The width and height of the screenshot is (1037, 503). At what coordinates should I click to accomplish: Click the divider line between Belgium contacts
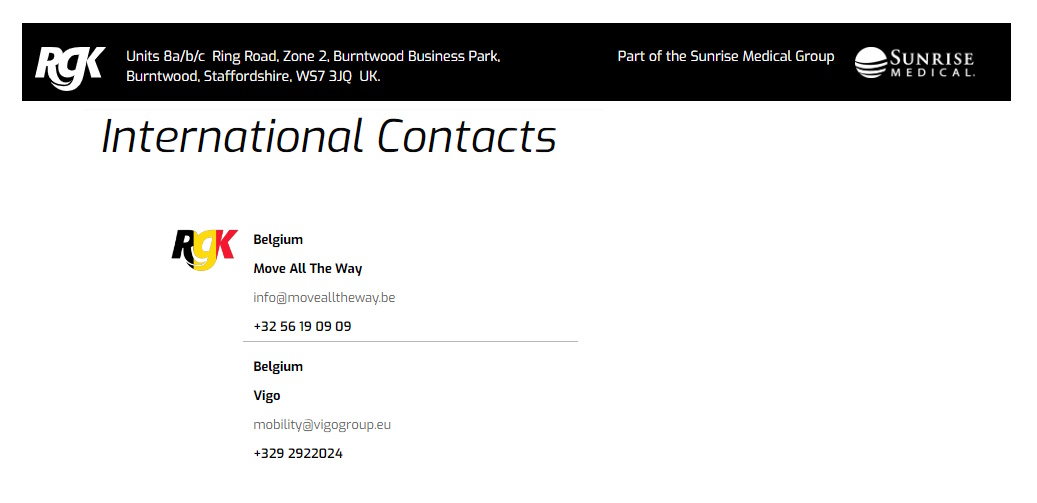coord(410,342)
